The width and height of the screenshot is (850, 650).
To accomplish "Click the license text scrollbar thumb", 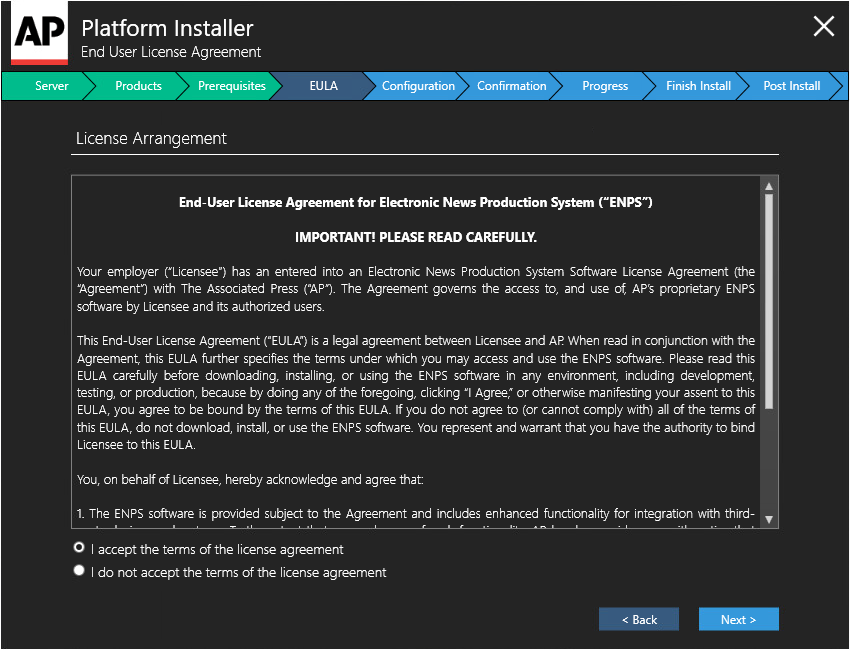I will click(769, 301).
